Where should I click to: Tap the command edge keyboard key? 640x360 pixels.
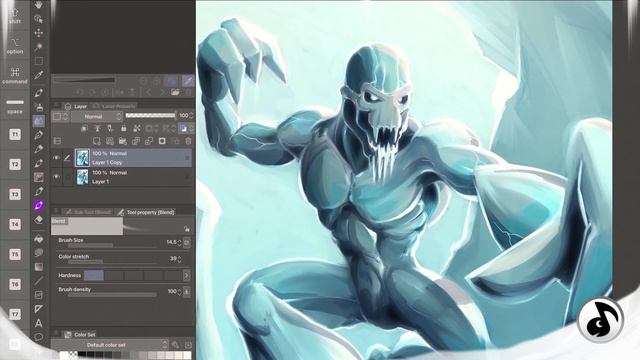point(15,76)
